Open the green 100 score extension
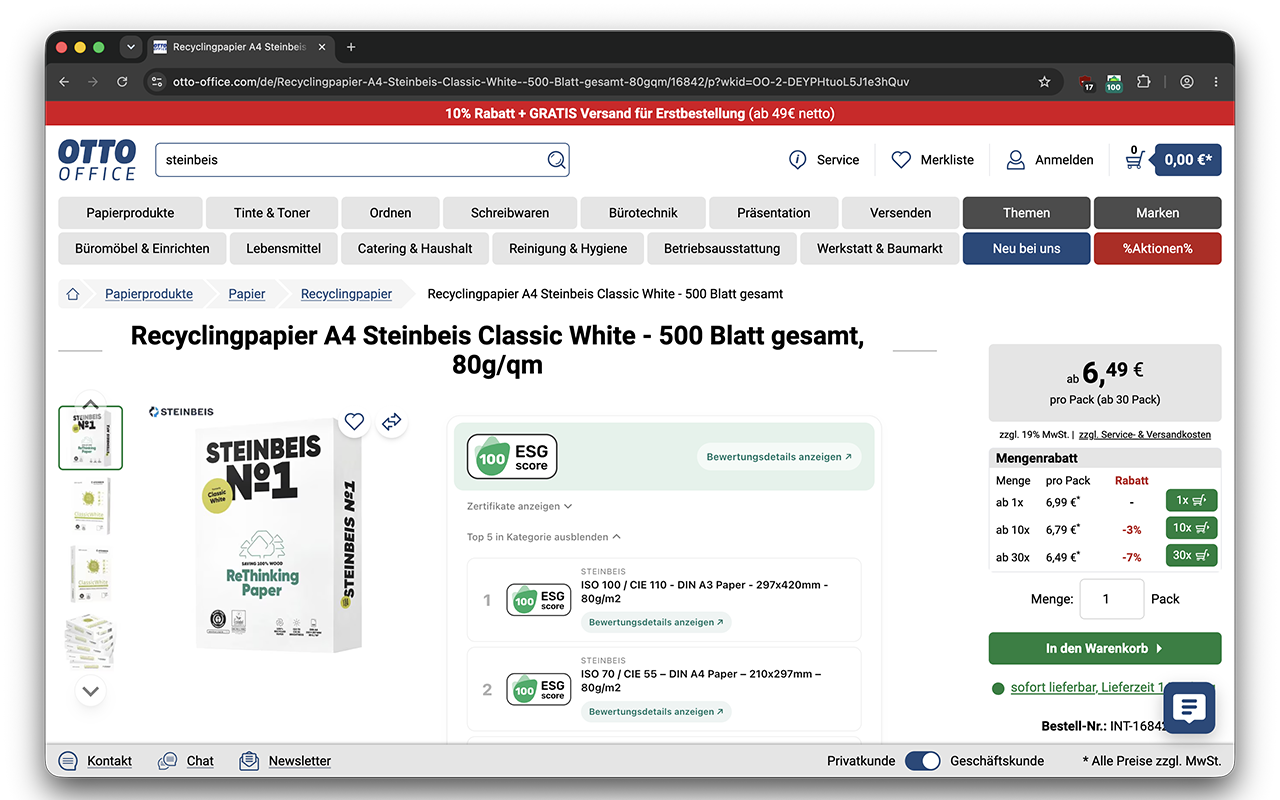Screen dimensions: 1280x800 coord(1114,83)
